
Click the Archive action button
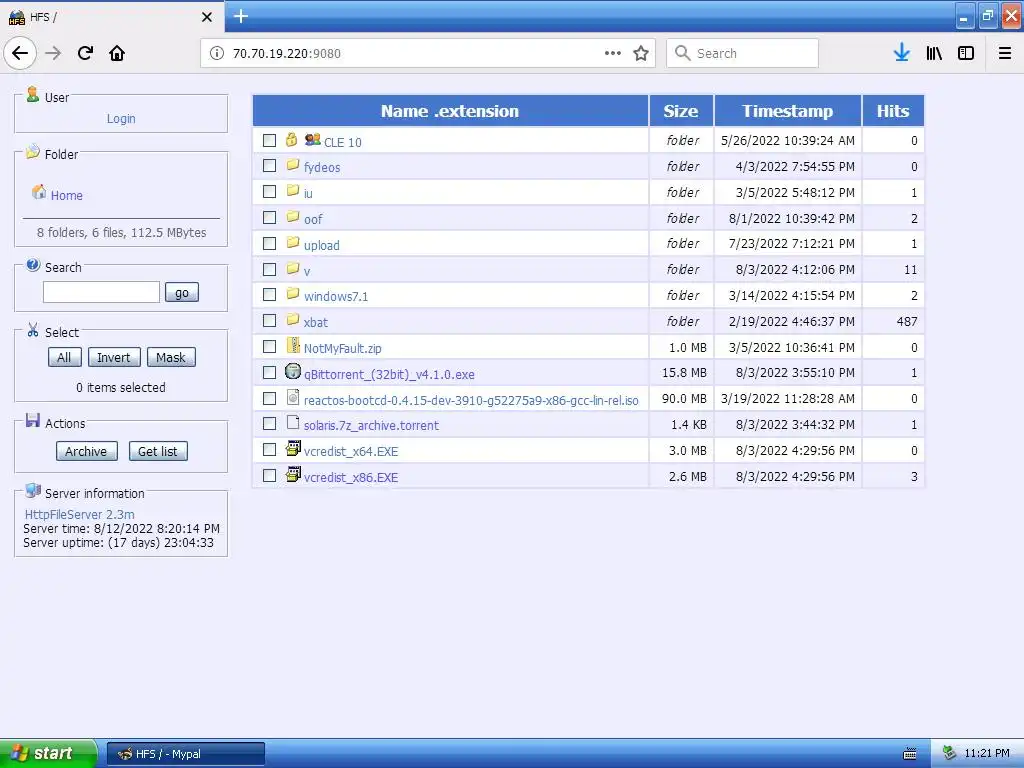pos(86,451)
